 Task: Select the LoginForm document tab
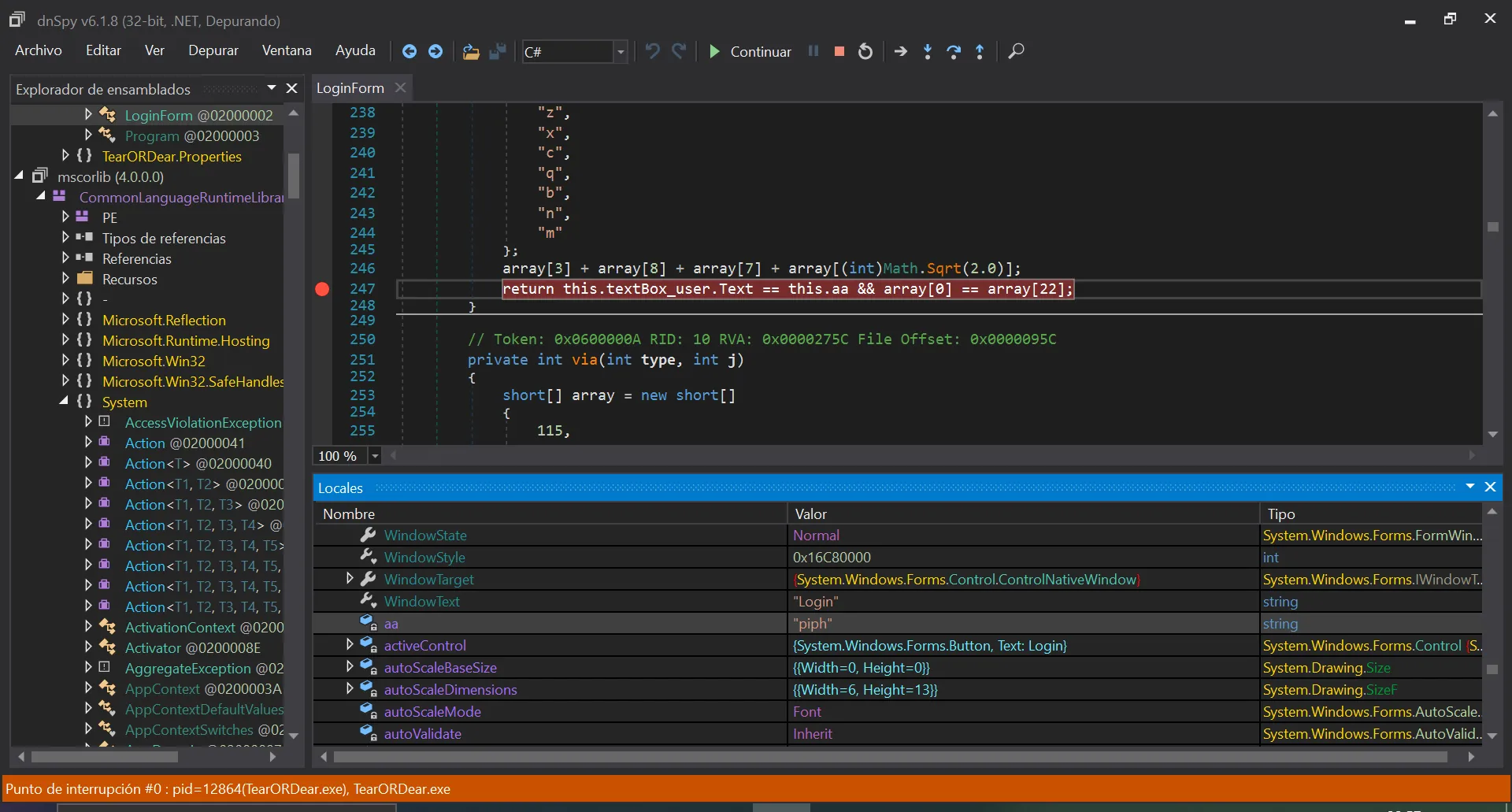pyautogui.click(x=350, y=88)
